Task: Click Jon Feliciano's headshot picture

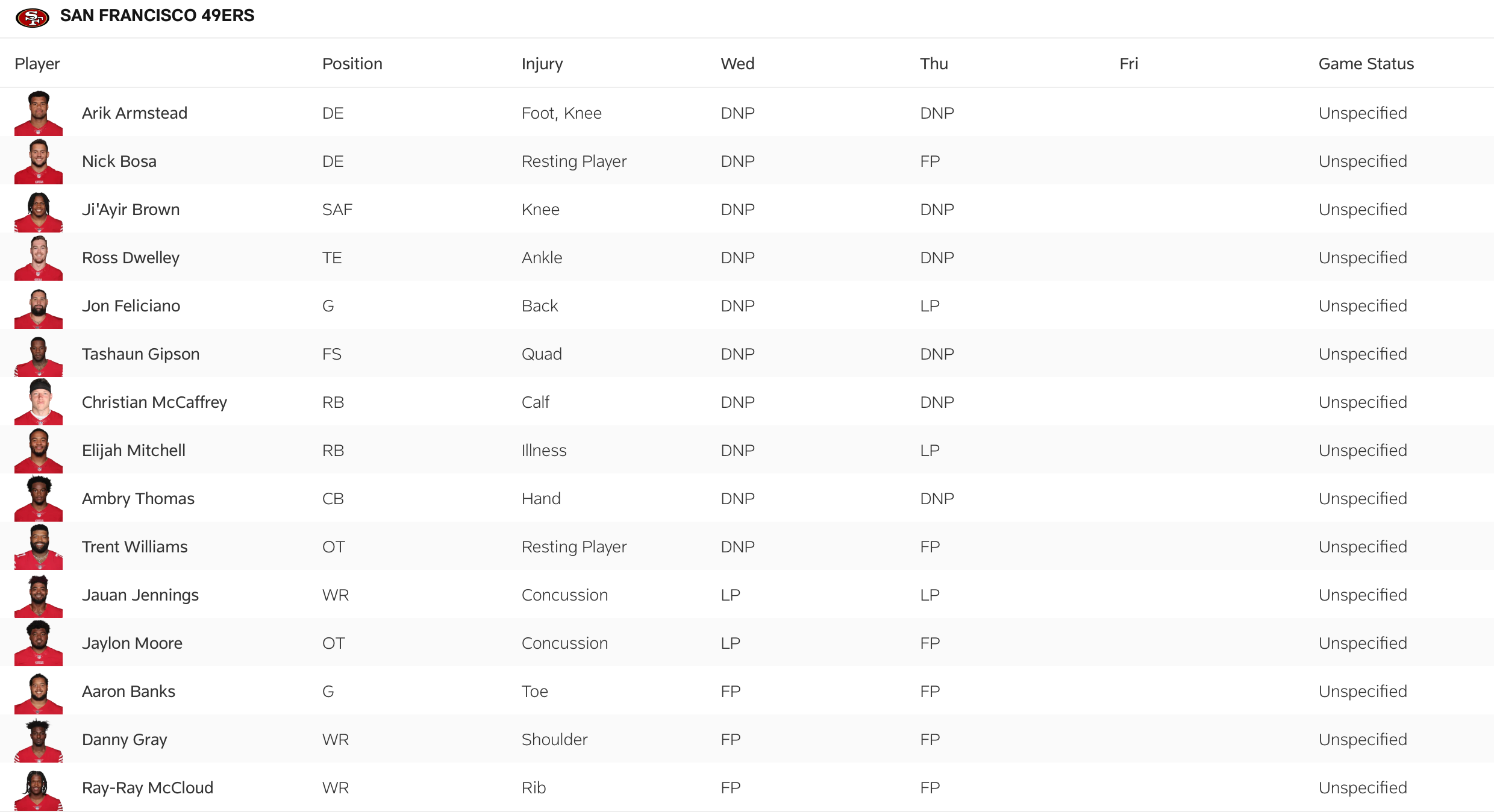Action: pyautogui.click(x=39, y=306)
